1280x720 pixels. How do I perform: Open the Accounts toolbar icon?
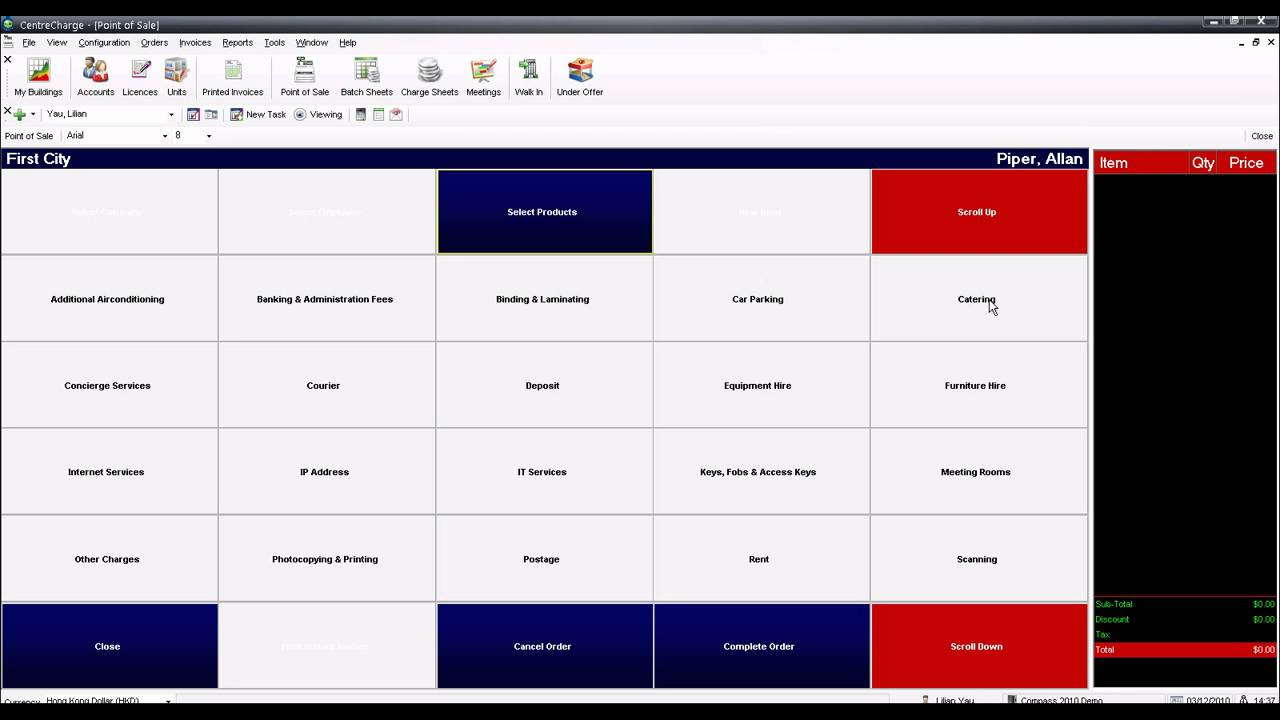coord(95,78)
